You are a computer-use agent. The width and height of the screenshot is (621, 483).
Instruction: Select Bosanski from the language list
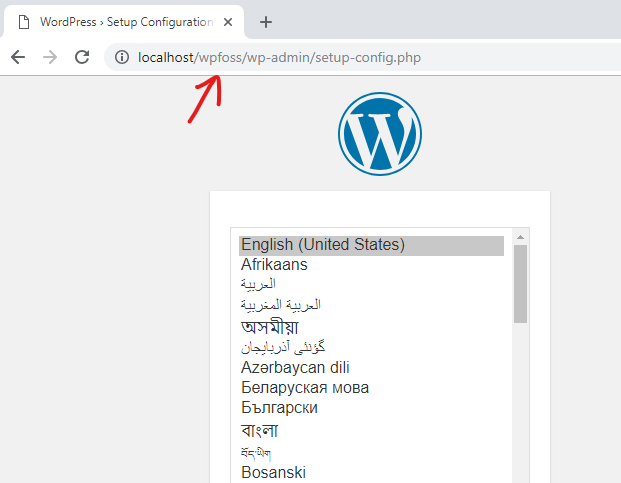tap(371, 472)
